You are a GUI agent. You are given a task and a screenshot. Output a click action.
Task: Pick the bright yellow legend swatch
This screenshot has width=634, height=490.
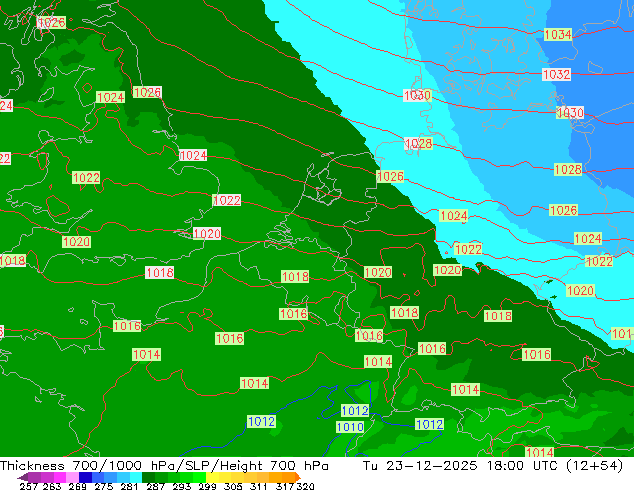click(212, 477)
